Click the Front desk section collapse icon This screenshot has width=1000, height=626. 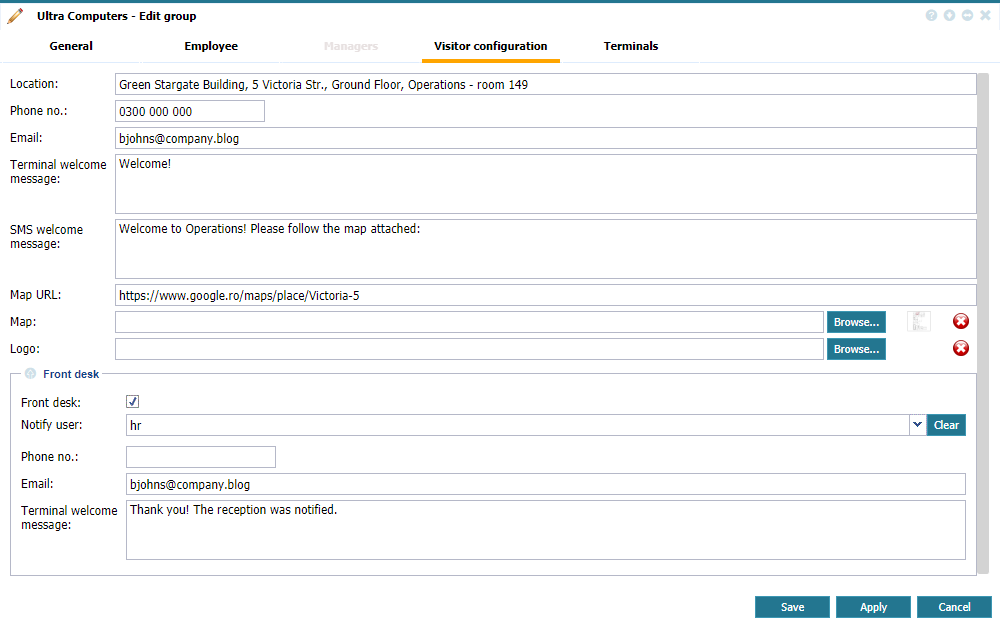(x=30, y=374)
